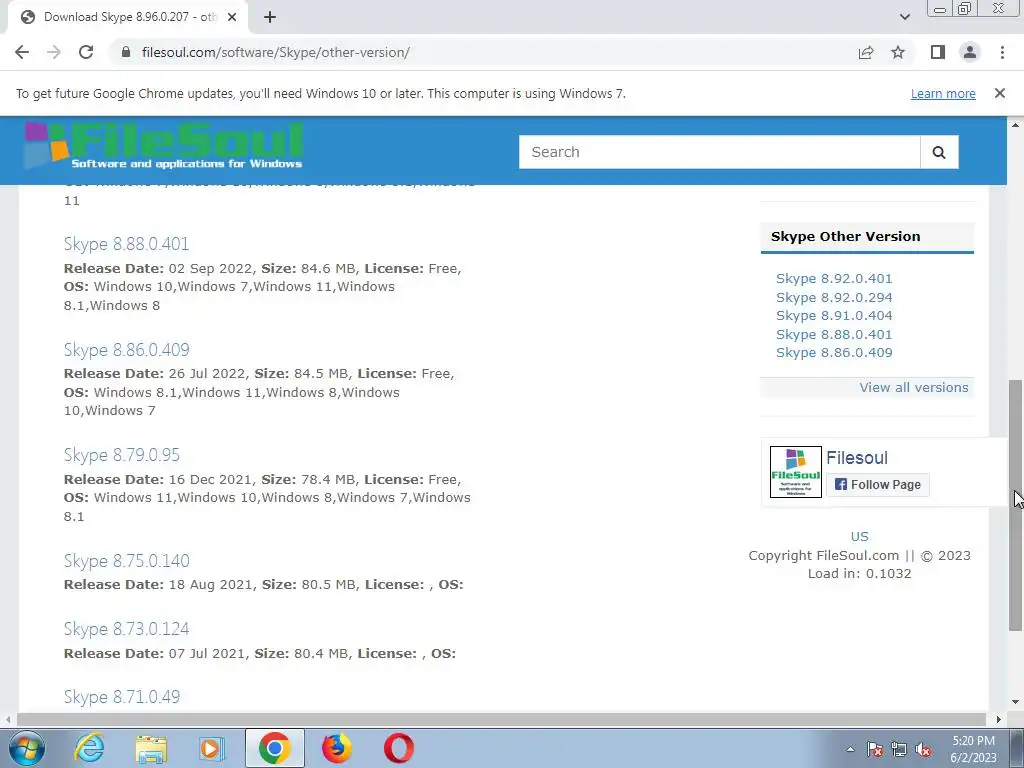1024x768 pixels.
Task: Open the Windows Start menu
Action: (x=26, y=748)
